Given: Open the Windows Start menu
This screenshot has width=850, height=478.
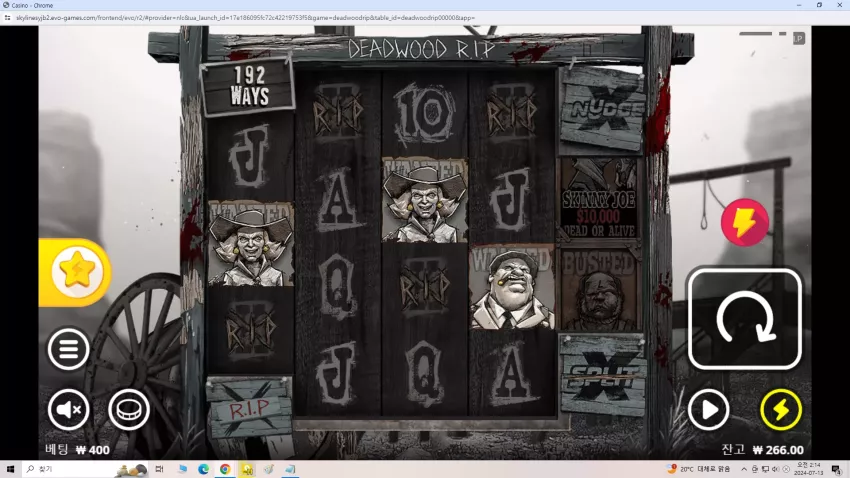Looking at the screenshot, I should (x=10, y=469).
